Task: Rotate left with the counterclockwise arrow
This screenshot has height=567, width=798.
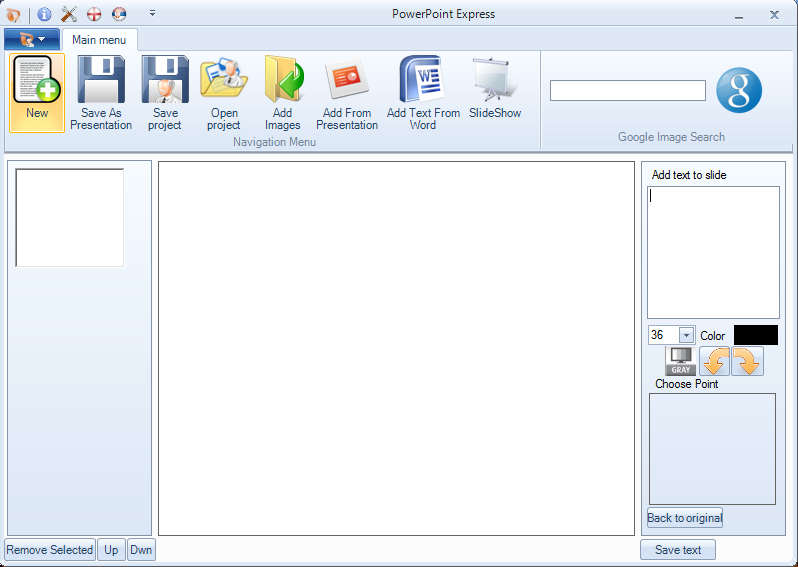Action: [714, 361]
